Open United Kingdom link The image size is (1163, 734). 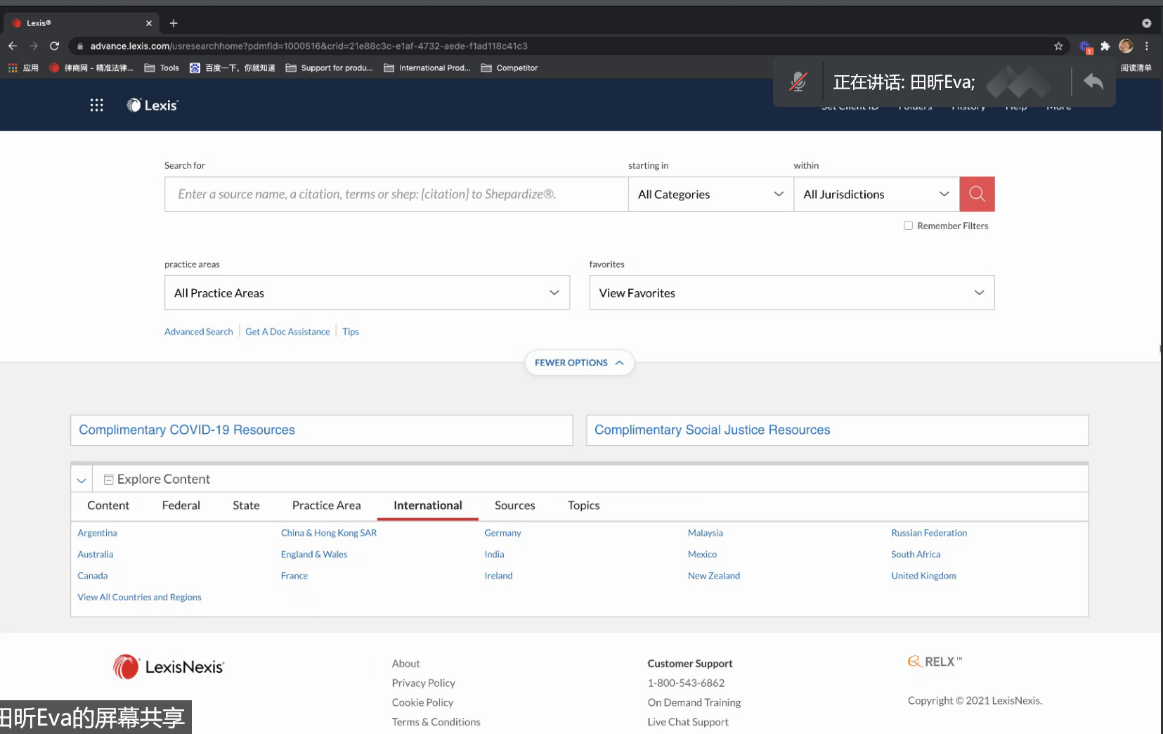pyautogui.click(x=923, y=576)
